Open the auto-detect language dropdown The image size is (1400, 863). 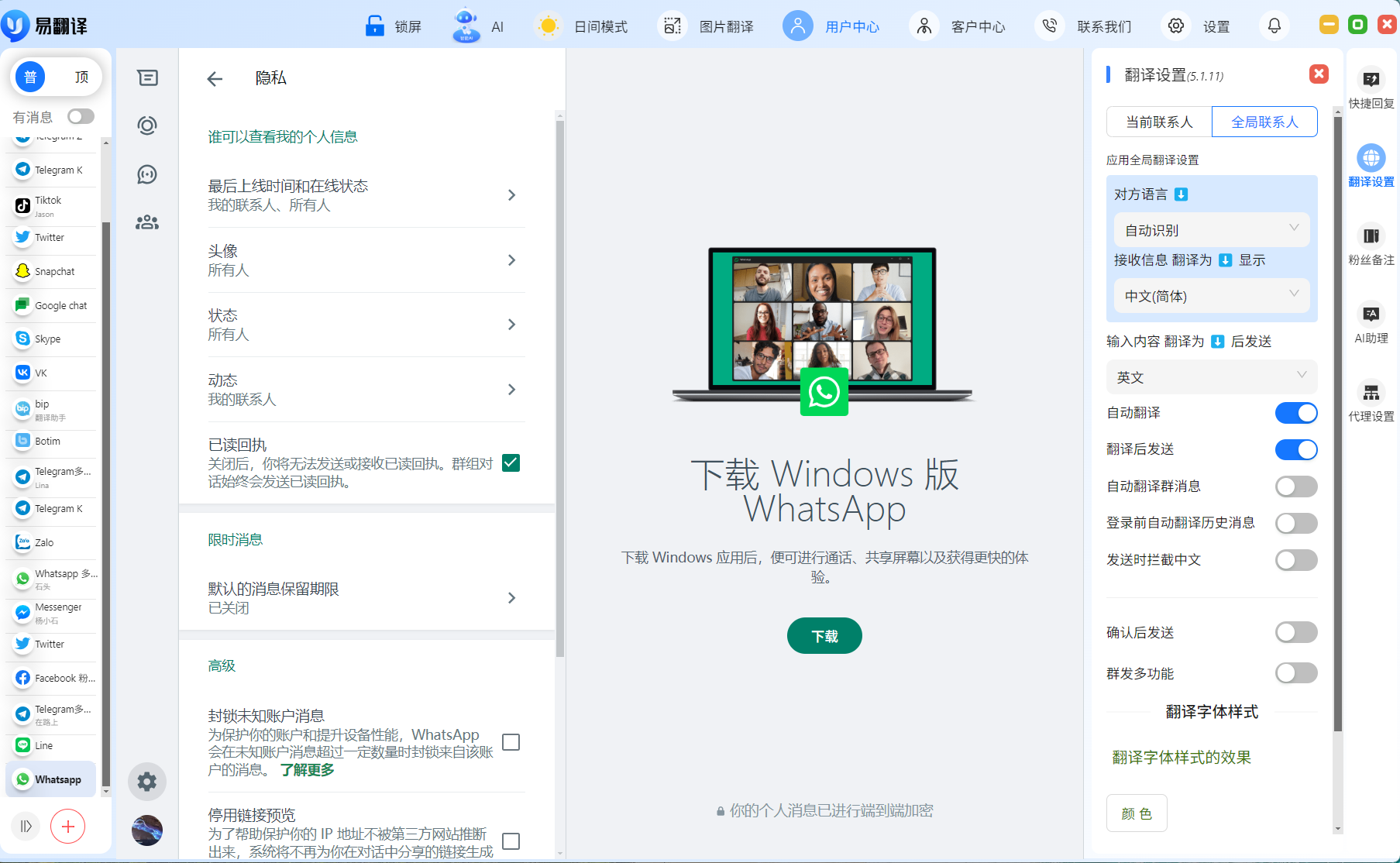pos(1212,230)
